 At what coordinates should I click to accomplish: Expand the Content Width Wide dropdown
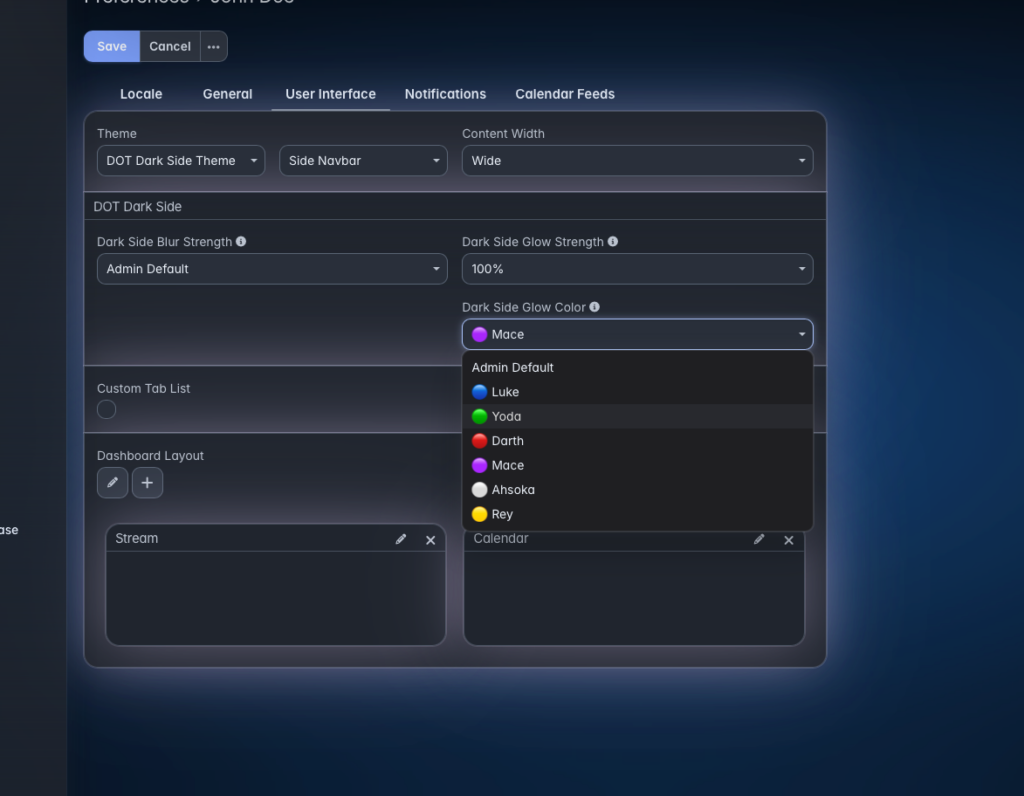coord(637,161)
